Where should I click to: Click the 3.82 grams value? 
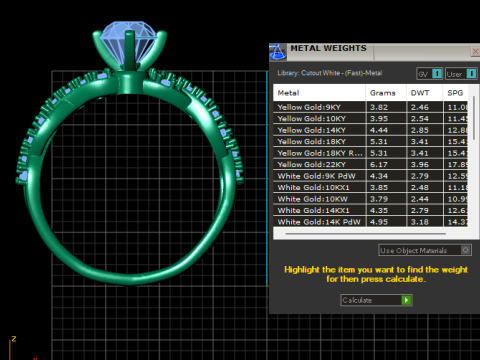coord(379,107)
